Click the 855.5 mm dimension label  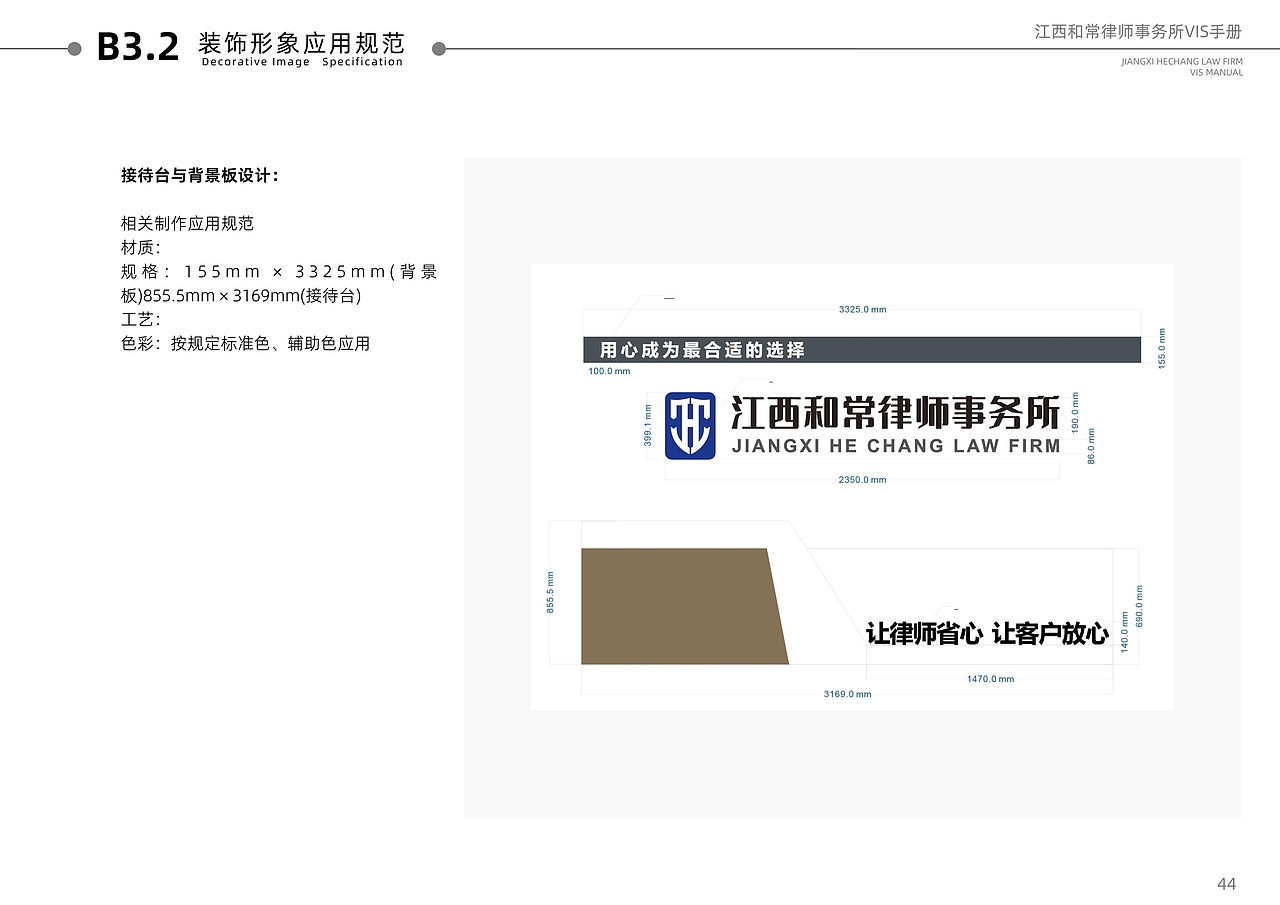[x=550, y=592]
